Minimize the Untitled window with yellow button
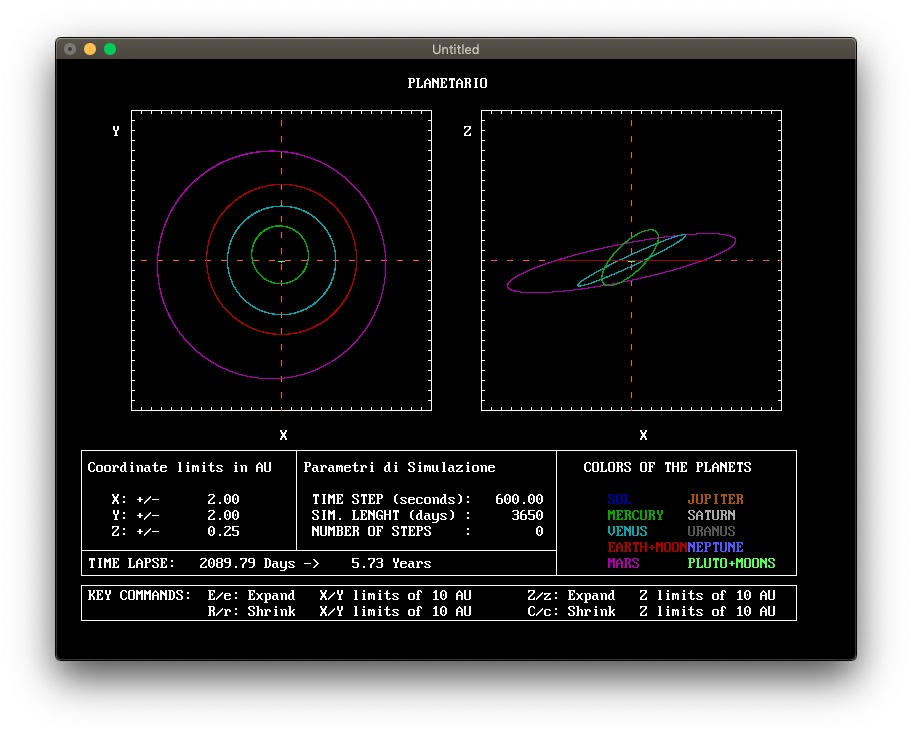This screenshot has width=912, height=734. (x=90, y=49)
